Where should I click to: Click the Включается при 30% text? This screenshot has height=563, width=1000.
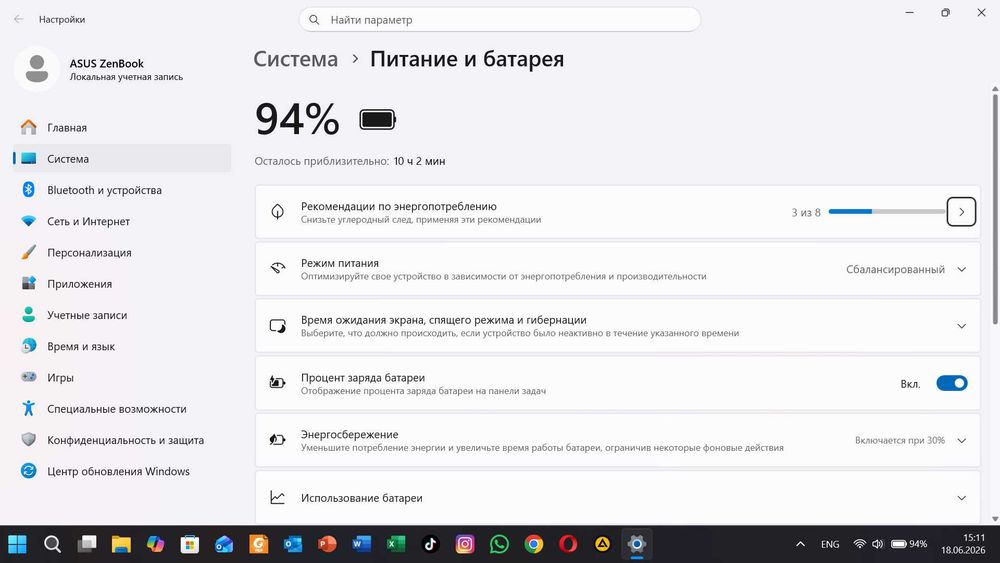900,440
